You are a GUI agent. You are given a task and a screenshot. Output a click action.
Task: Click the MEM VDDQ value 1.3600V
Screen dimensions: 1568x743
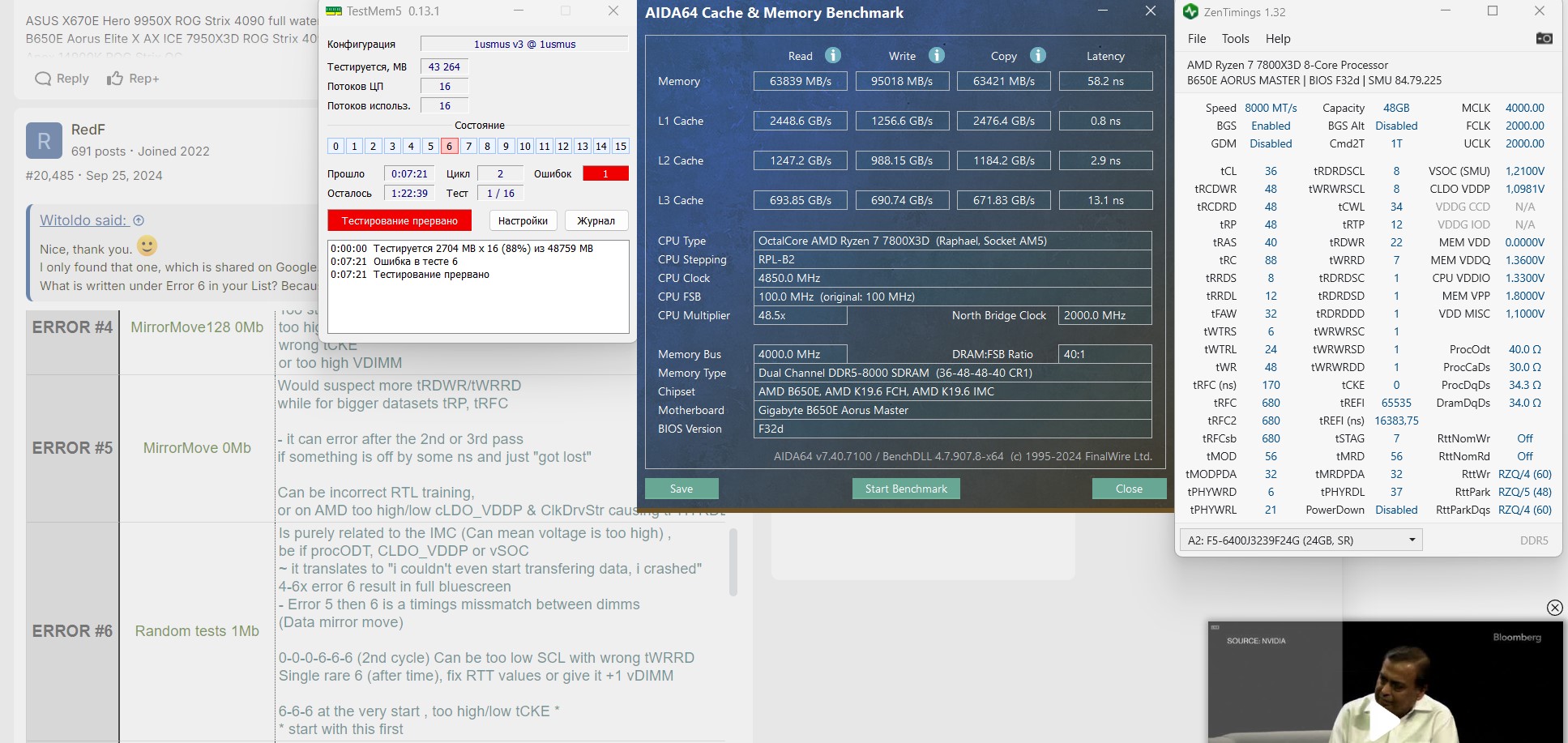tap(1525, 260)
